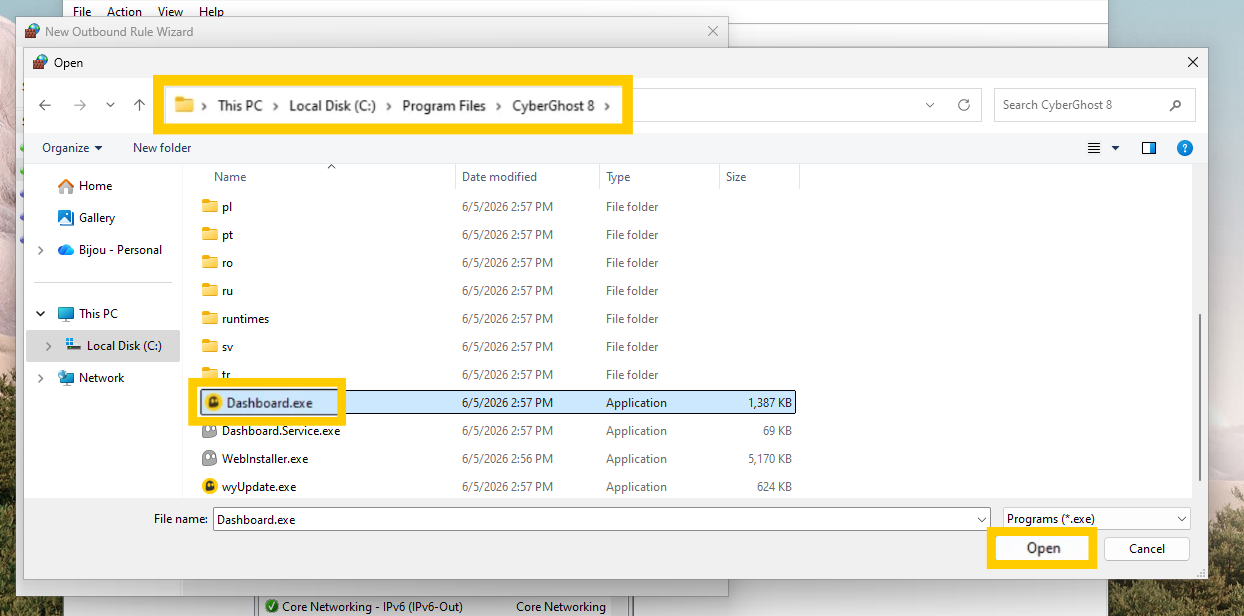Select the Dashboard.exe file
Viewport: 1244px width, 616px height.
point(498,403)
